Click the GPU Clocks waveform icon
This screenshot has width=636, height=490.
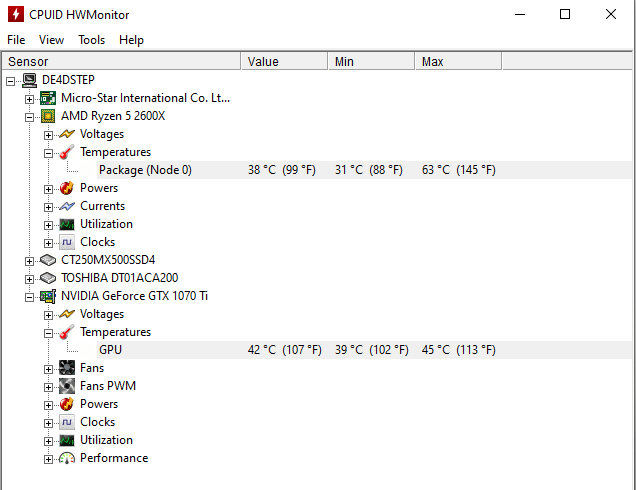point(67,422)
